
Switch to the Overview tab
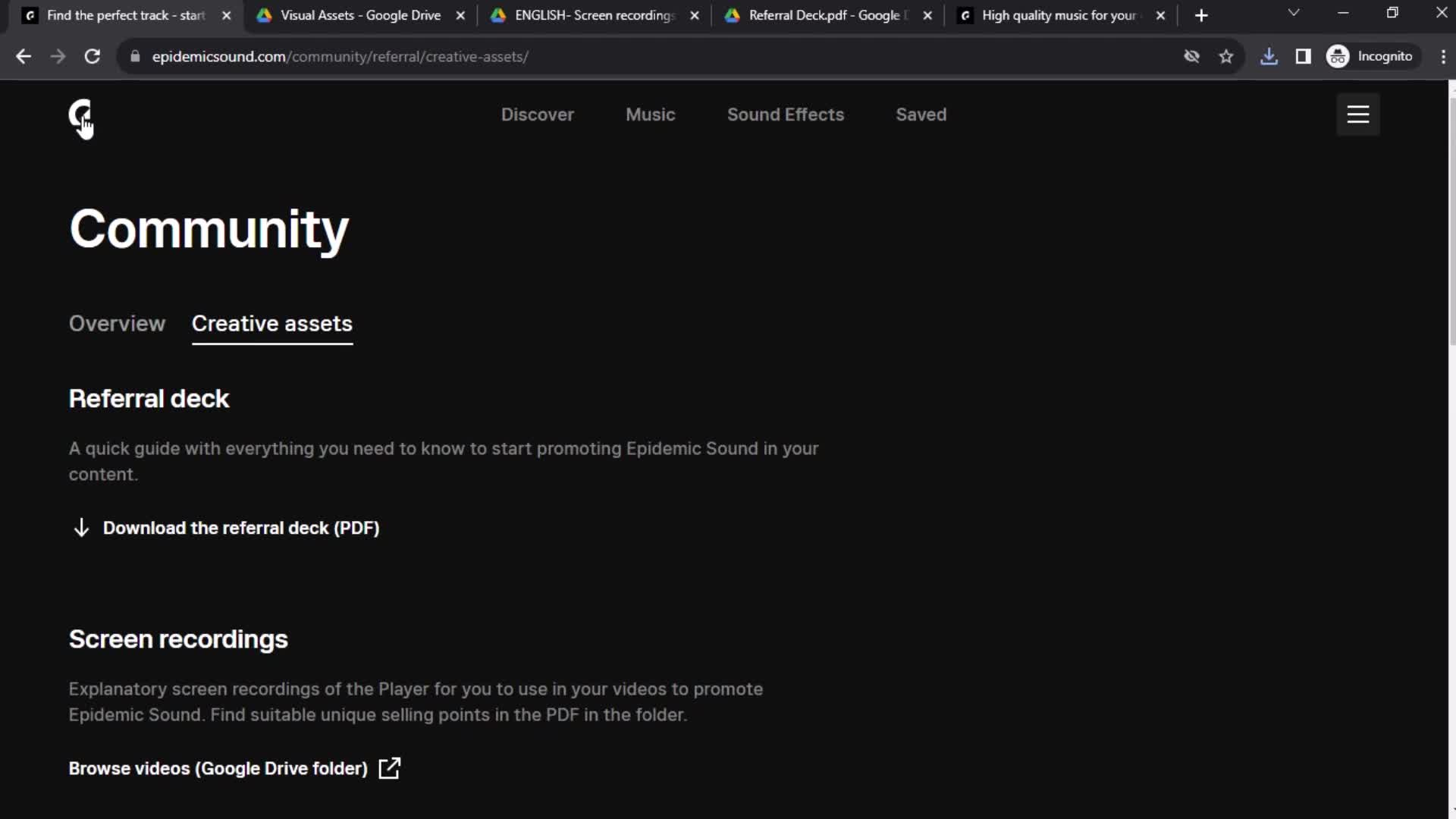(117, 323)
